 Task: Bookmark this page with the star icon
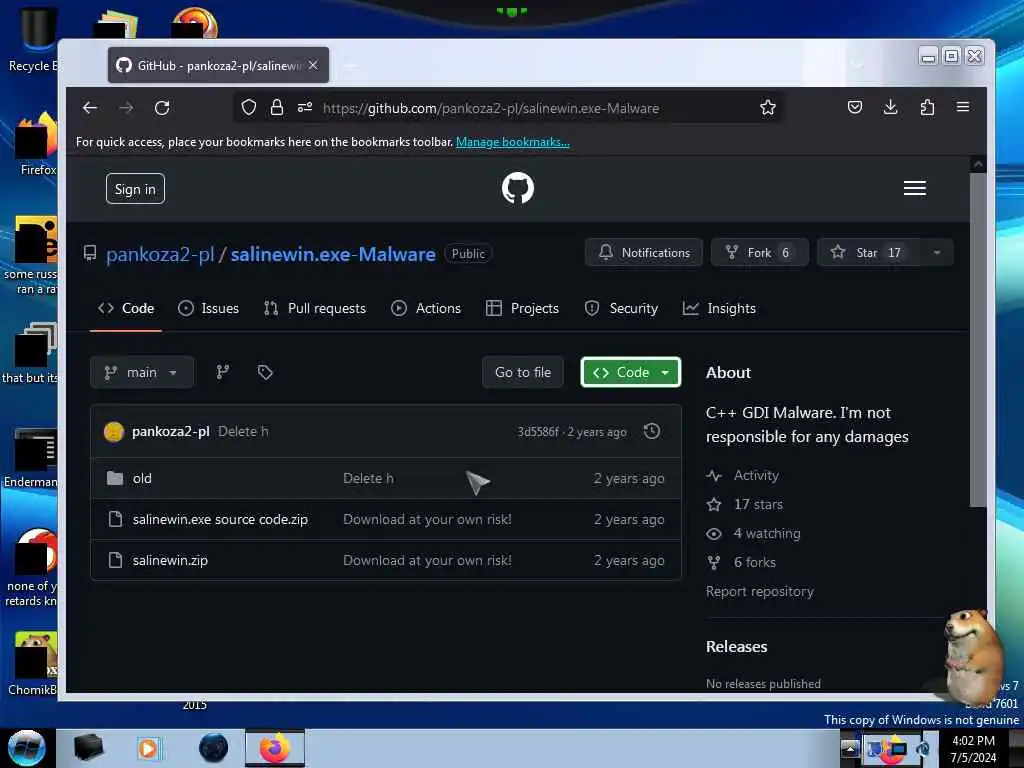tap(768, 108)
